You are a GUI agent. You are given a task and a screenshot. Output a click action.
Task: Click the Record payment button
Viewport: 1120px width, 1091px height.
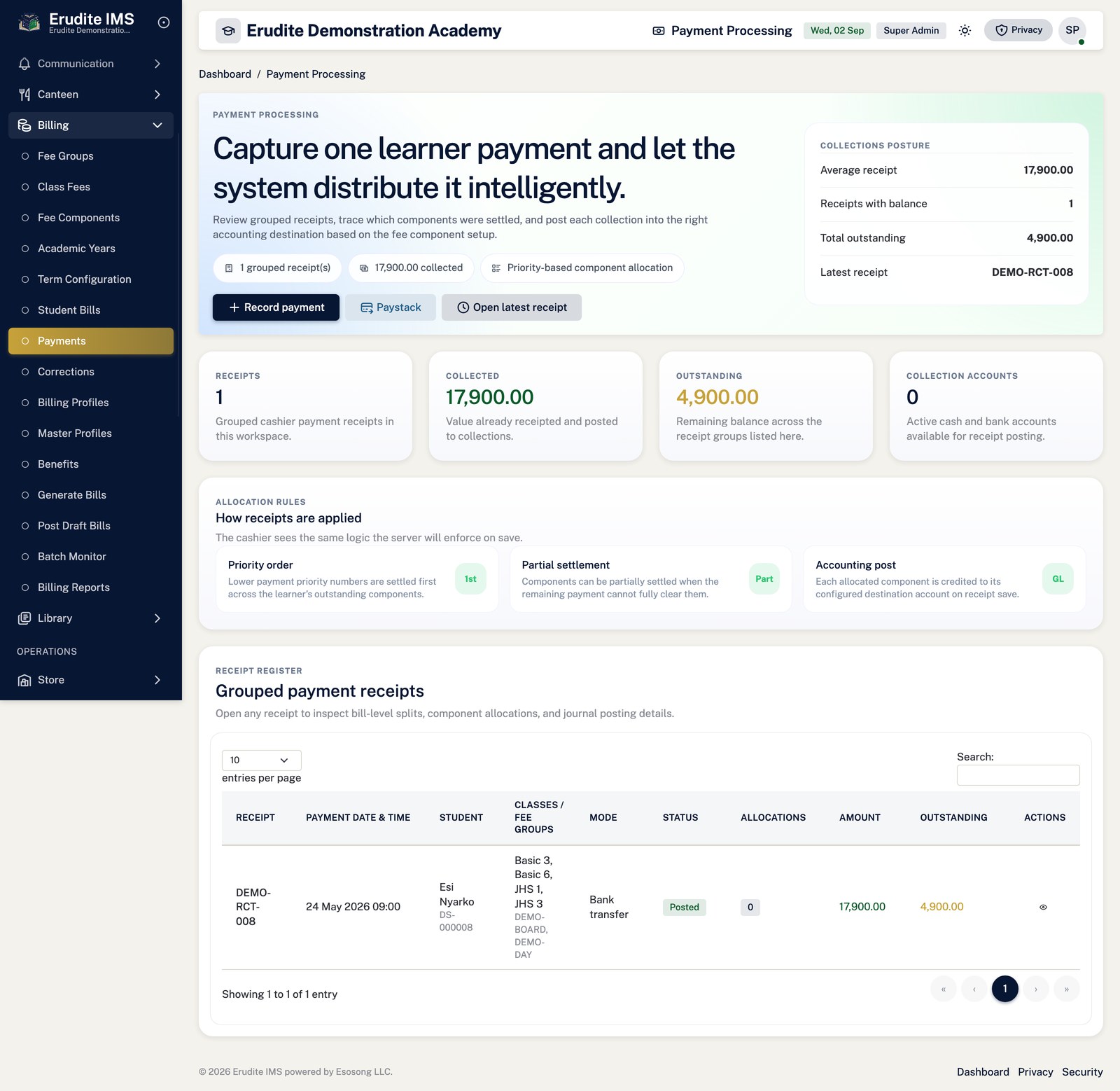point(276,307)
